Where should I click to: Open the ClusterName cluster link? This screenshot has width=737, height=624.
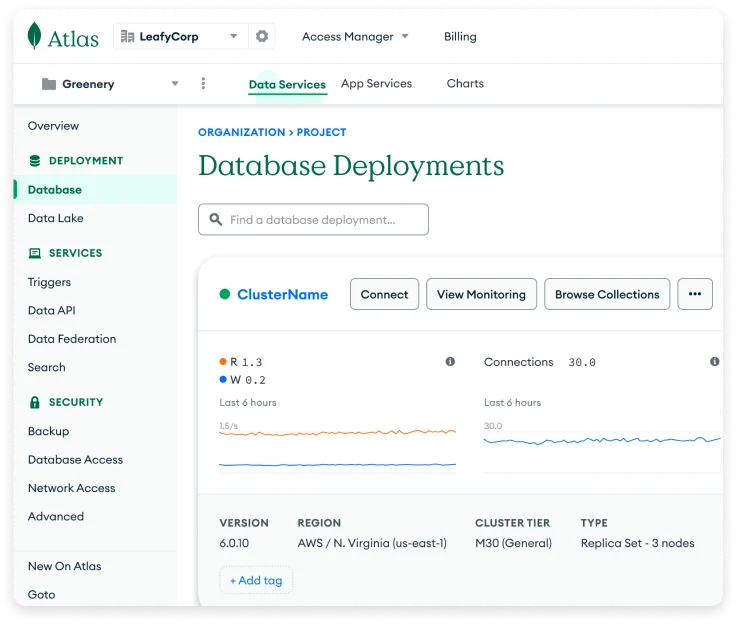coord(282,294)
